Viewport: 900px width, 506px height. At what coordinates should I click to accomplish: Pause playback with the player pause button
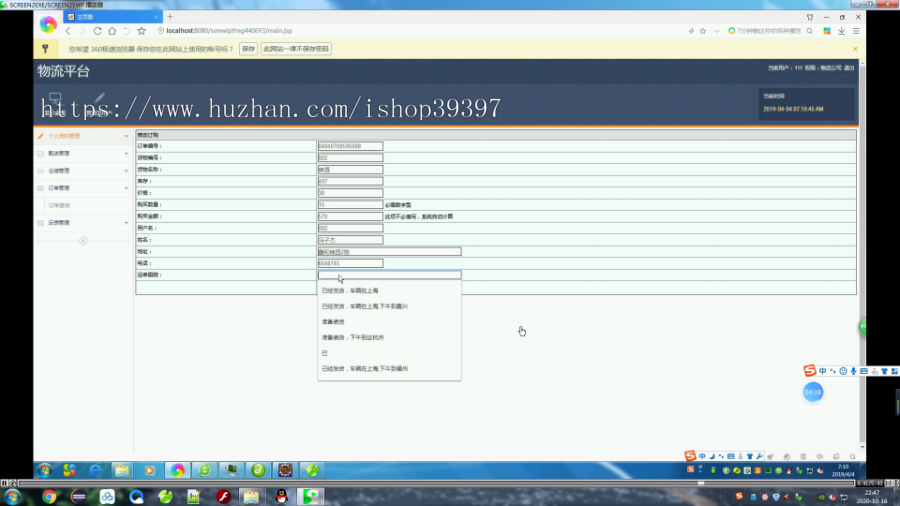point(4,483)
